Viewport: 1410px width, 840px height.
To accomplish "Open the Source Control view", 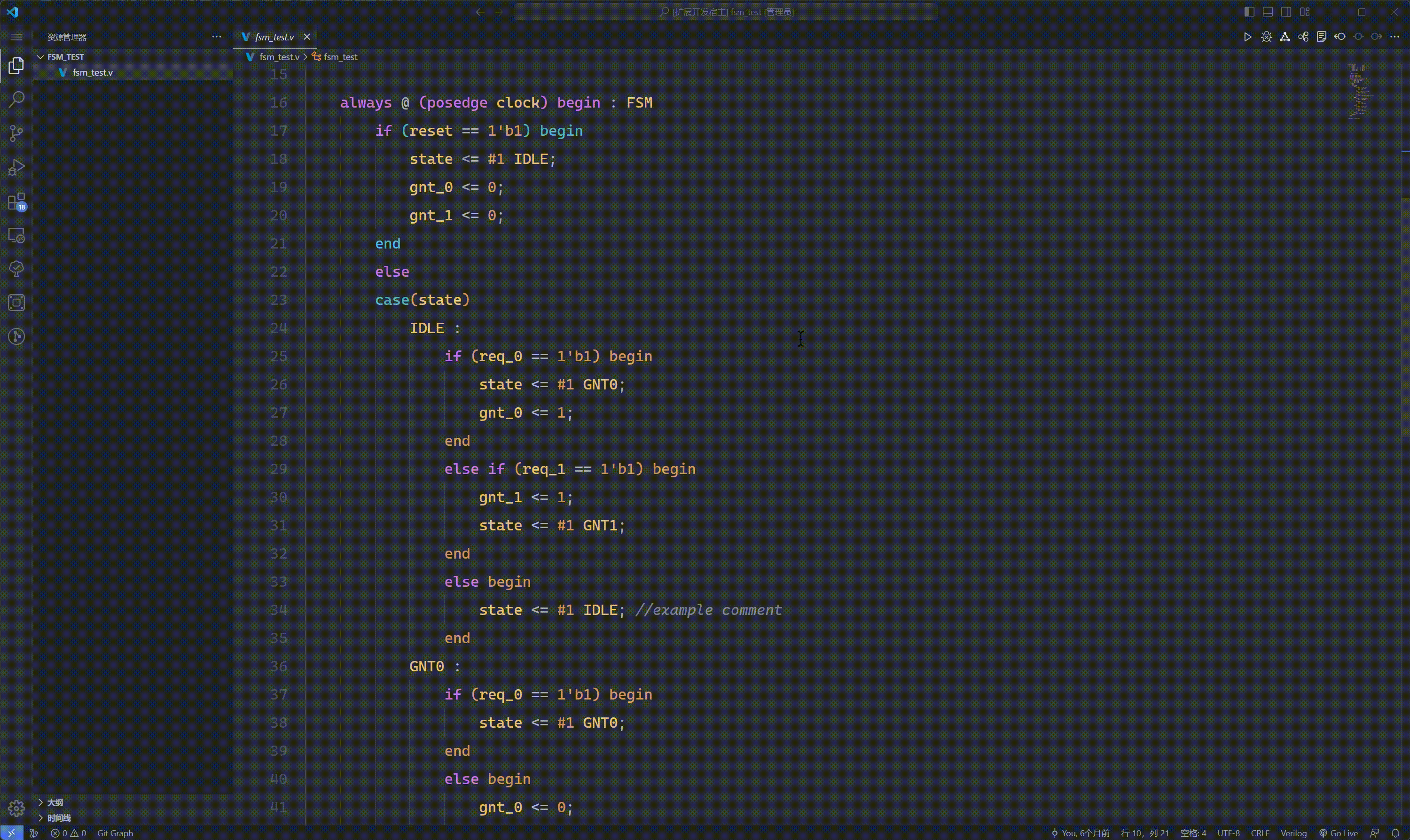I will (16, 133).
